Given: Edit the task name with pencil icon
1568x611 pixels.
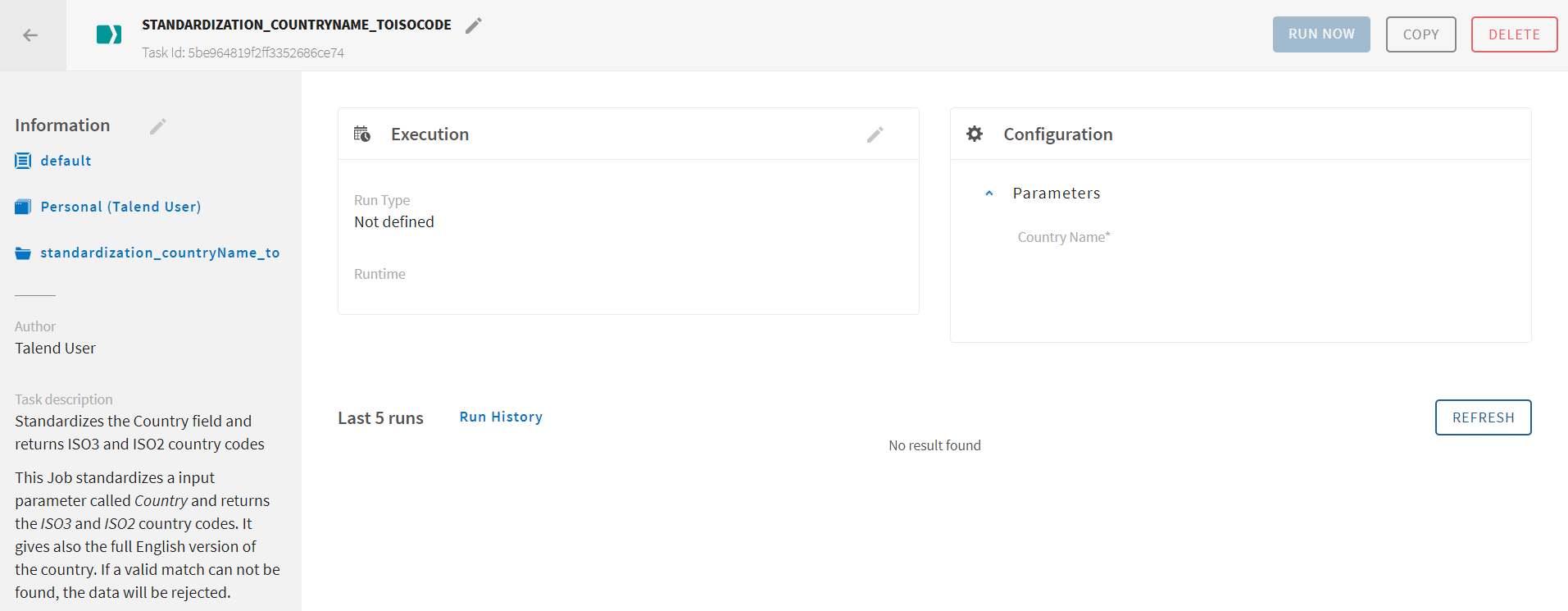Looking at the screenshot, I should (473, 25).
